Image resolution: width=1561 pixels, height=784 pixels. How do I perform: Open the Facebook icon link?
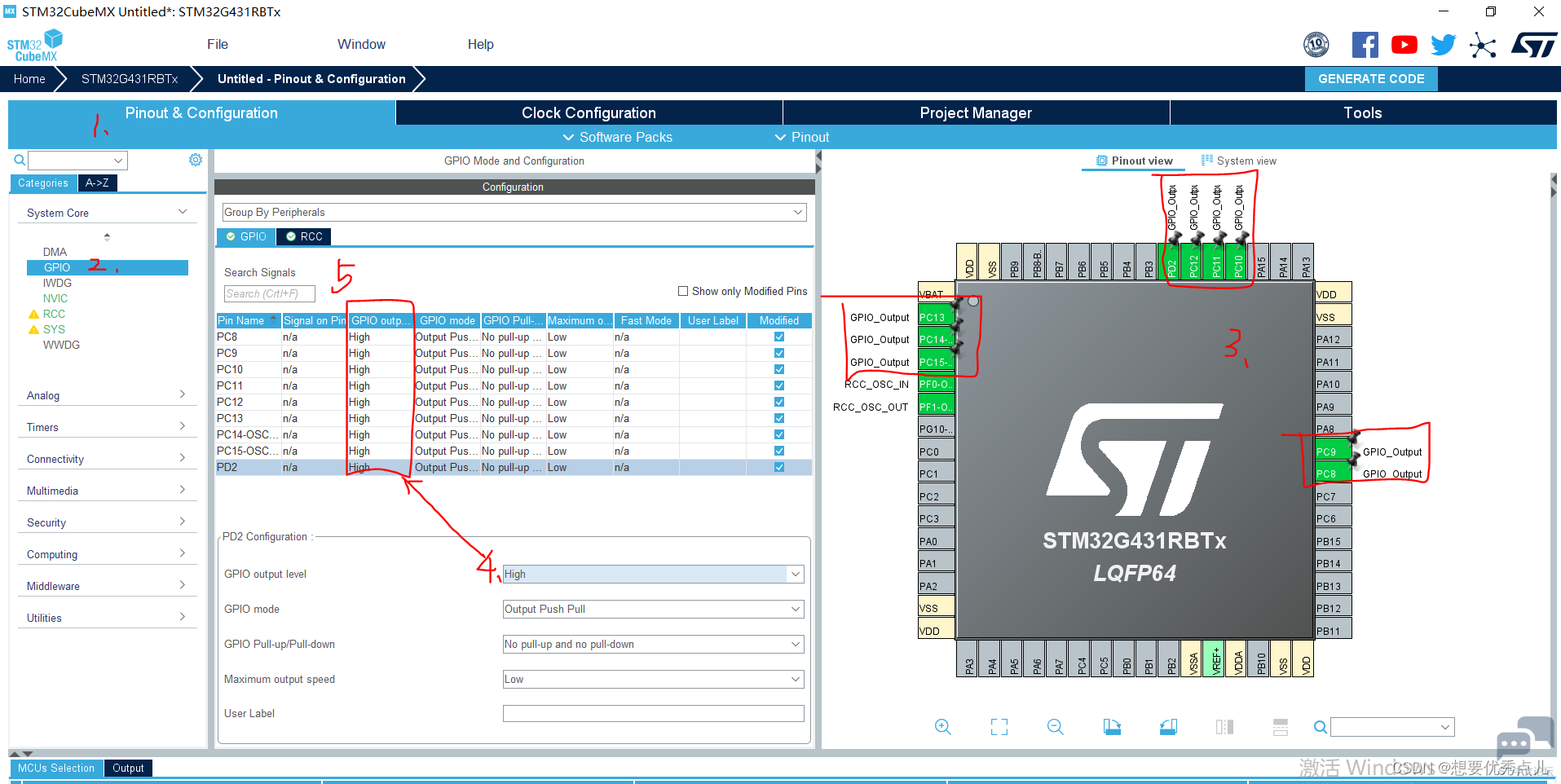[1365, 45]
